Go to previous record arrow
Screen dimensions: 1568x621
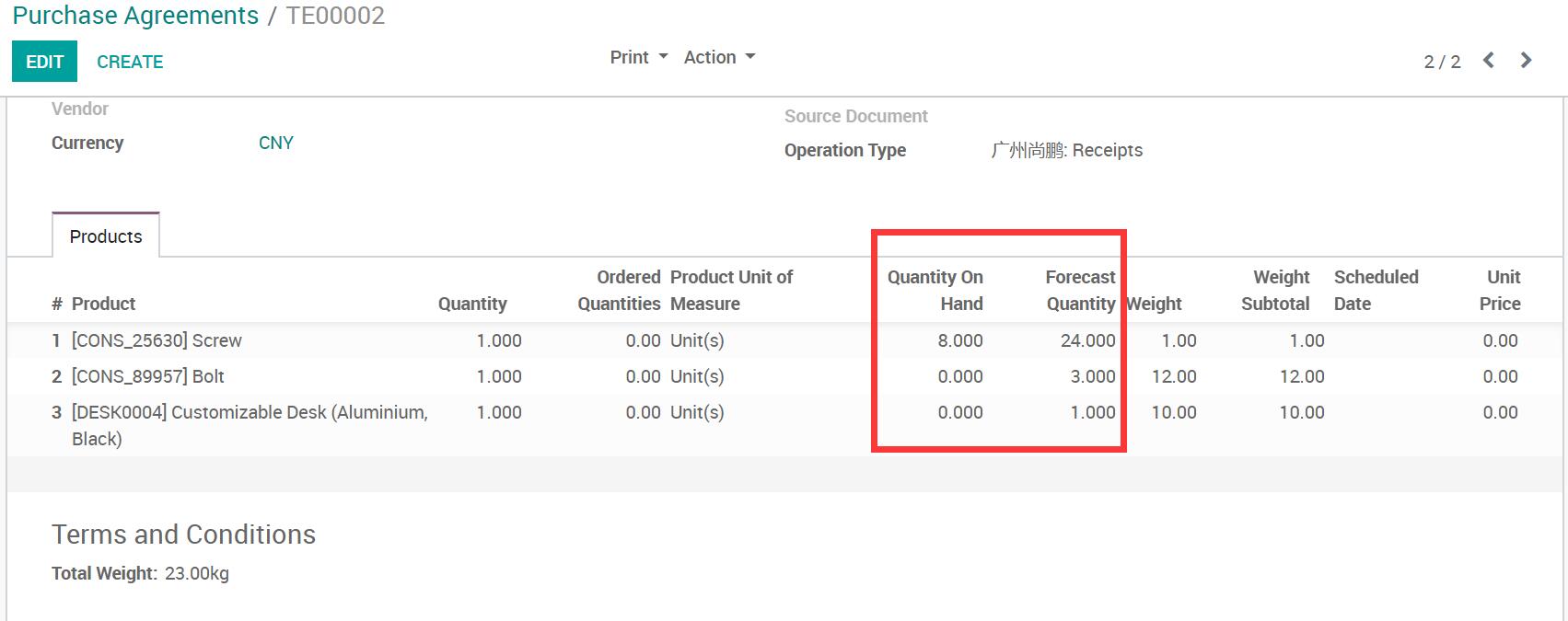coord(1488,61)
